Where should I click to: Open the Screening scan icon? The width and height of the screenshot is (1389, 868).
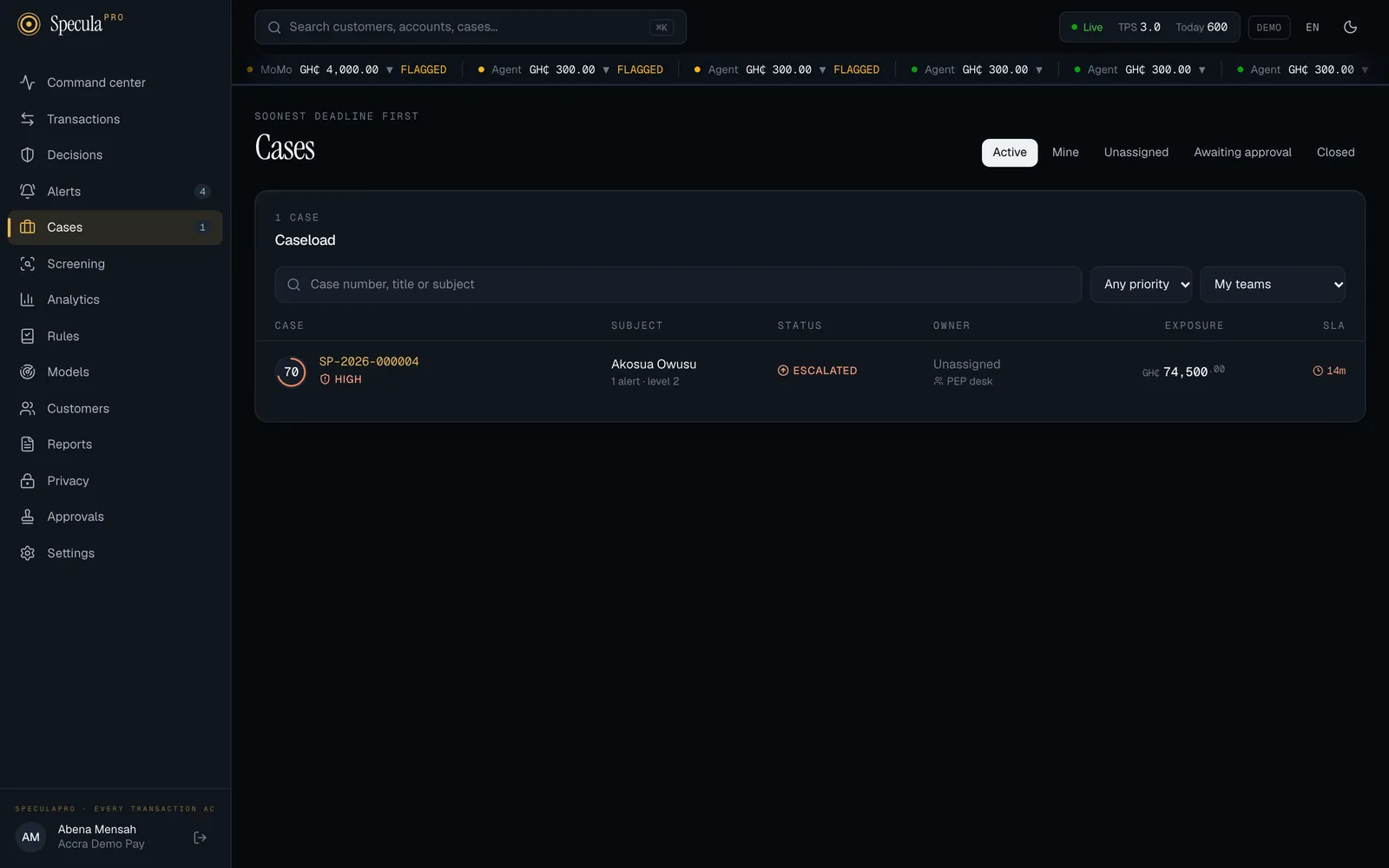[x=28, y=264]
